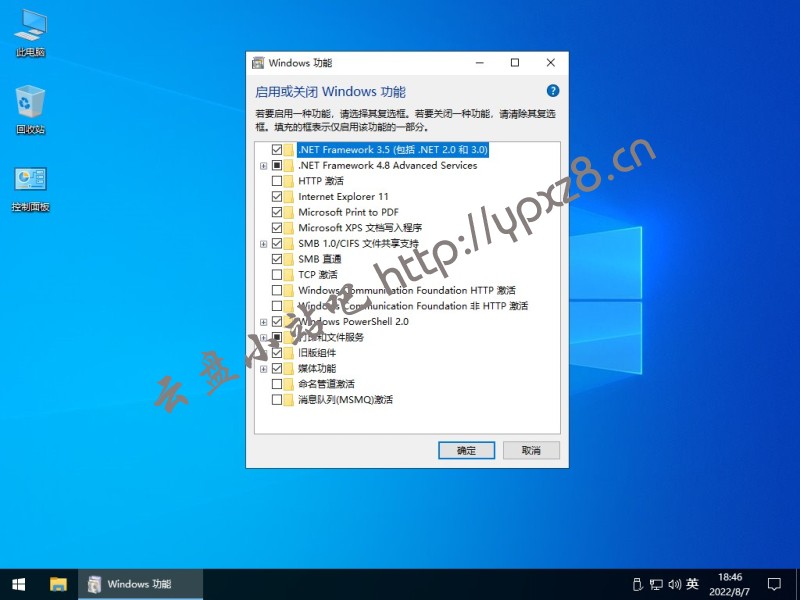Select the 消息队列(MSMQ)激活 row text
This screenshot has height=600, width=800.
(x=345, y=399)
